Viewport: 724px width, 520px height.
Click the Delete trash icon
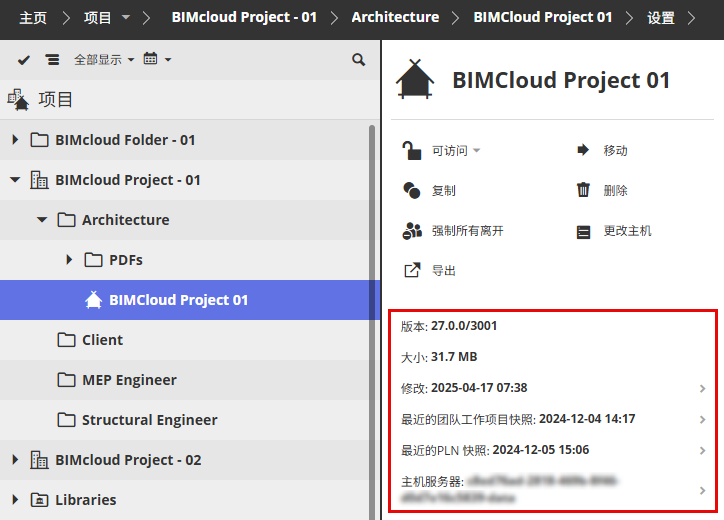click(584, 190)
